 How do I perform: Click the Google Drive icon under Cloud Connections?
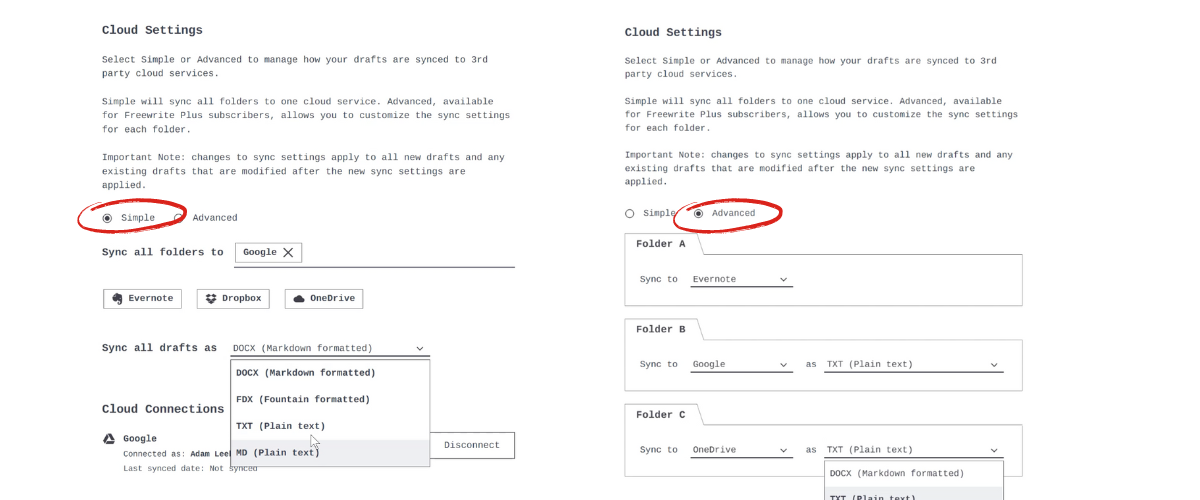(108, 438)
